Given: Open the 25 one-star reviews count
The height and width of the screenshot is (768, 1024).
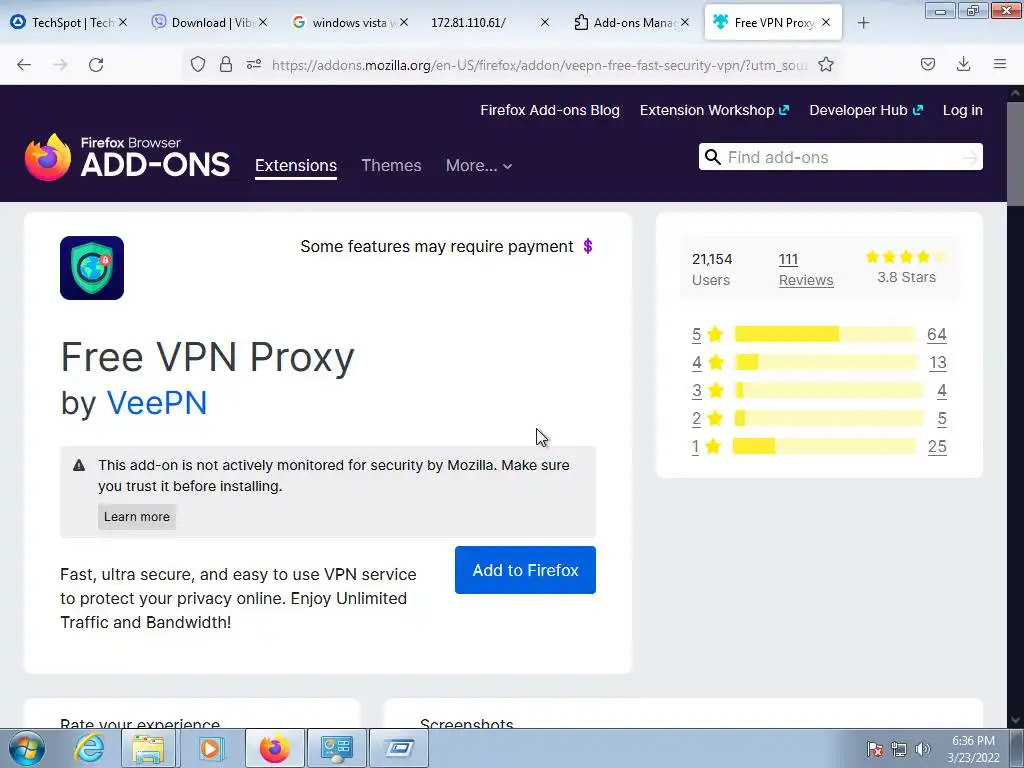Looking at the screenshot, I should (x=937, y=447).
